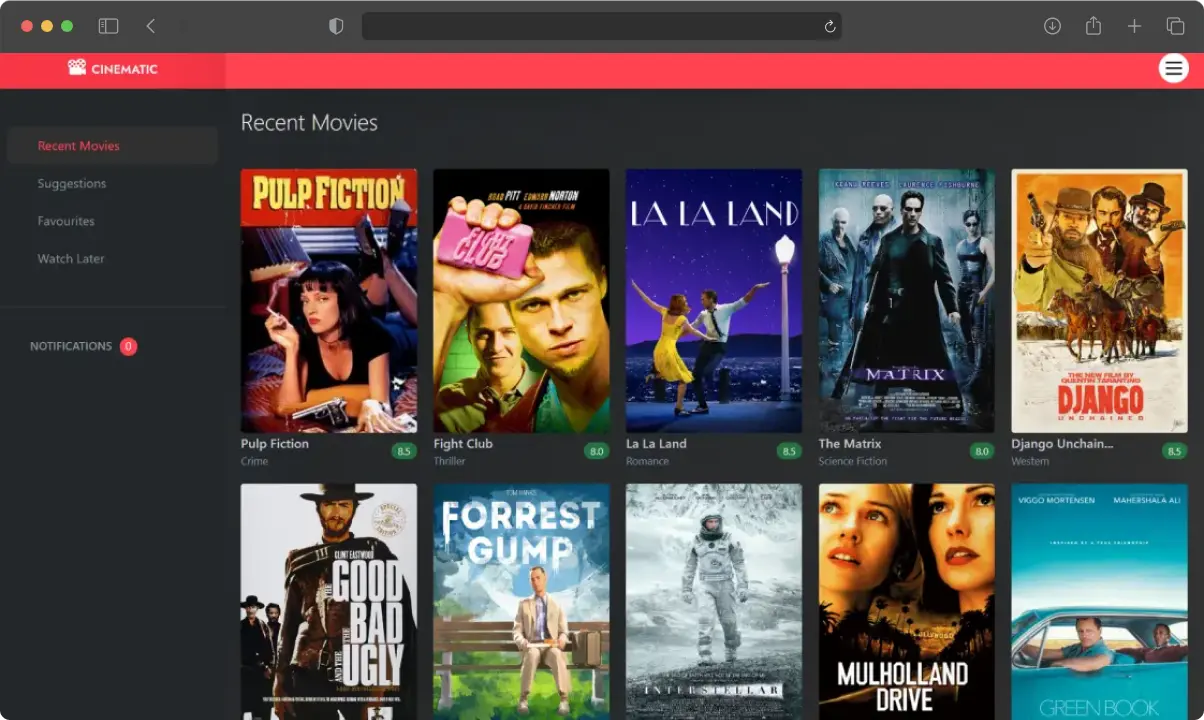Open the Interstellar poster

coord(714,602)
